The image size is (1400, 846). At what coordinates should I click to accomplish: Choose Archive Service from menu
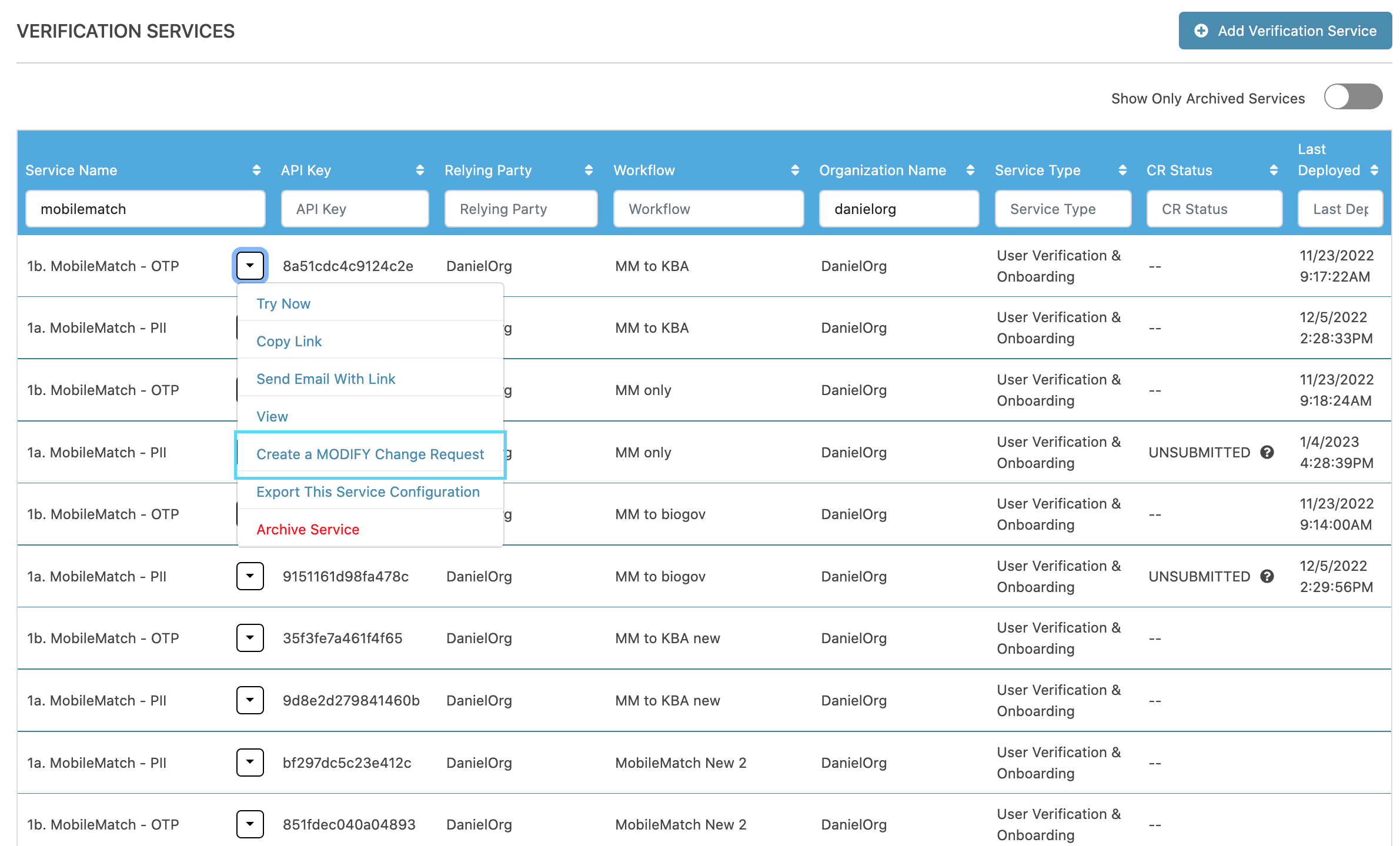[308, 530]
